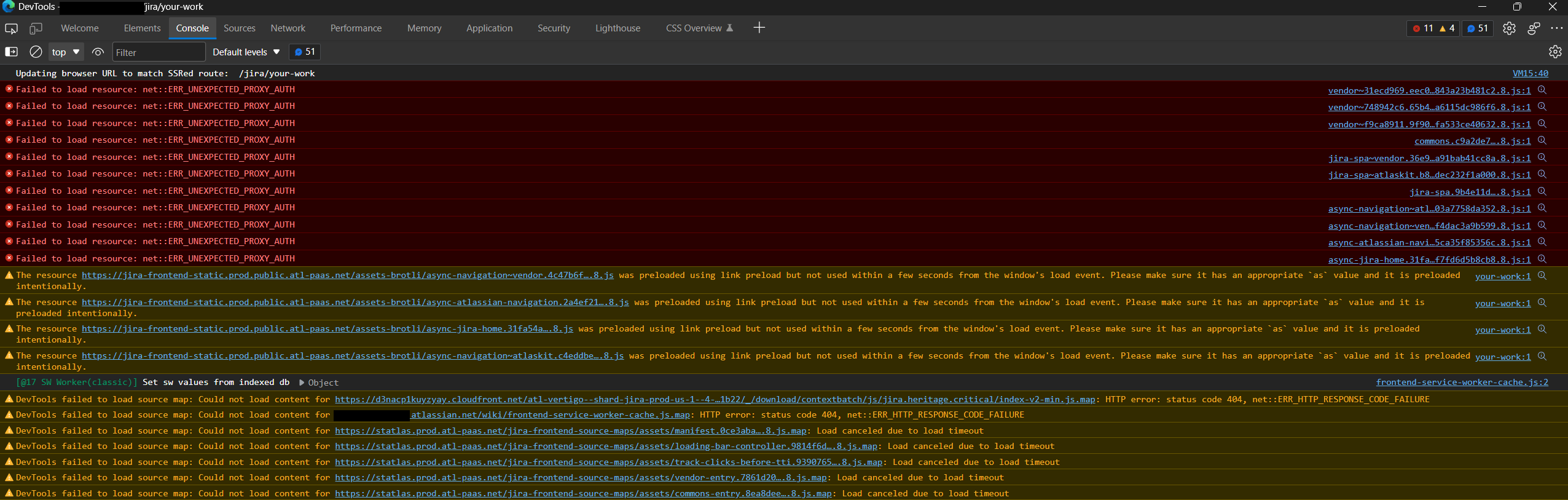Image resolution: width=1568 pixels, height=500 pixels.
Task: Click magnifier icon beside async-navigation~vendor preload warning
Action: 1542,276
